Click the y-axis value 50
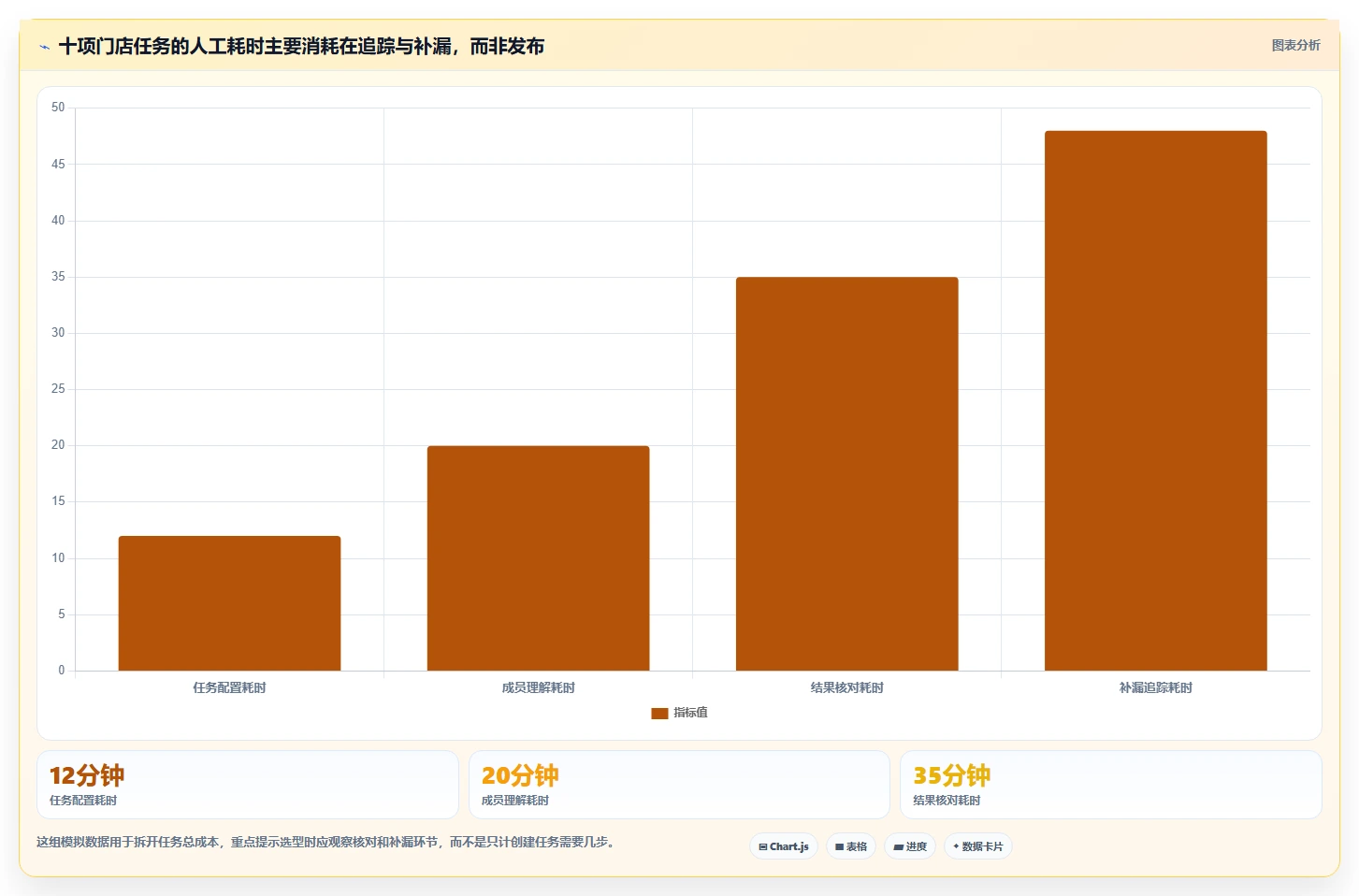 tap(58, 108)
